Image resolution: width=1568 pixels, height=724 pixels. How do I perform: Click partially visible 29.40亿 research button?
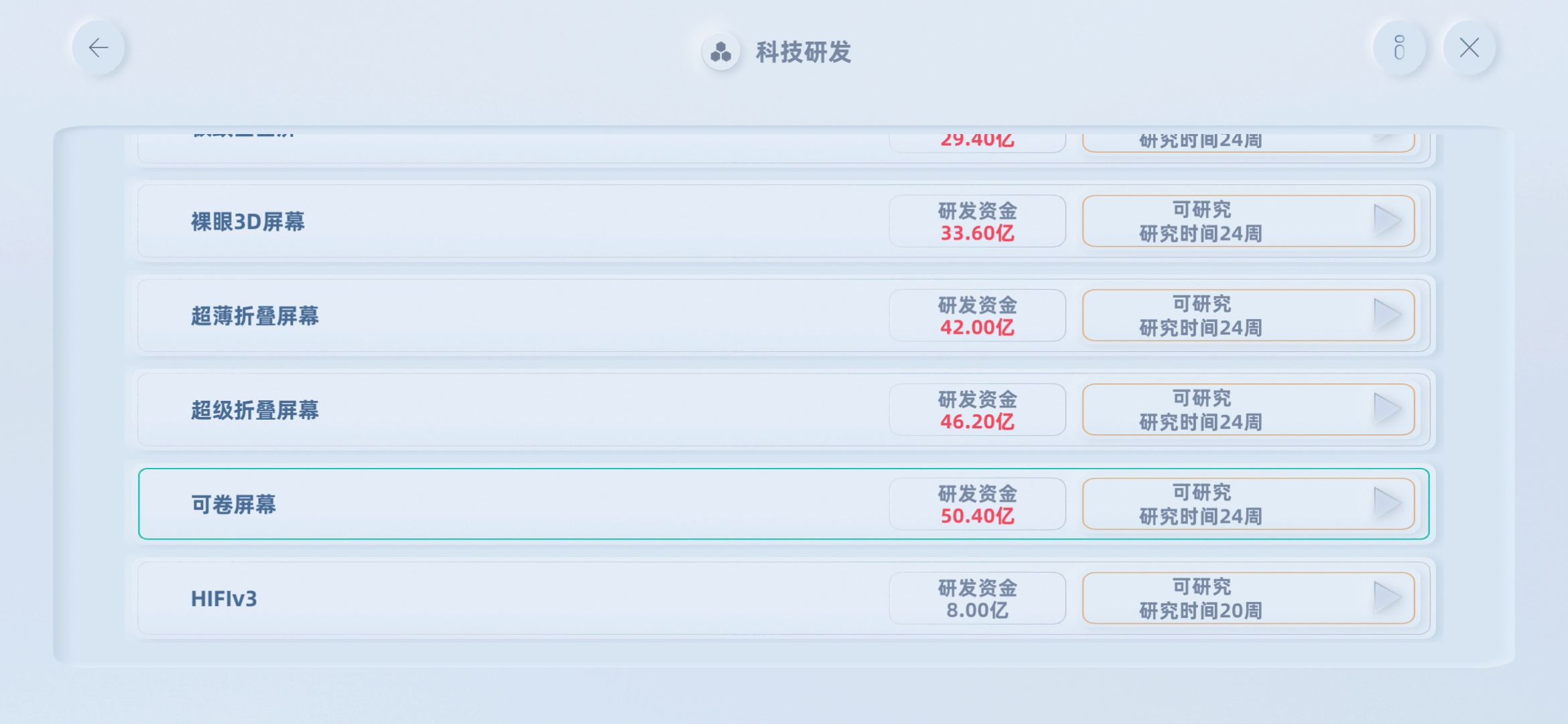point(1248,142)
